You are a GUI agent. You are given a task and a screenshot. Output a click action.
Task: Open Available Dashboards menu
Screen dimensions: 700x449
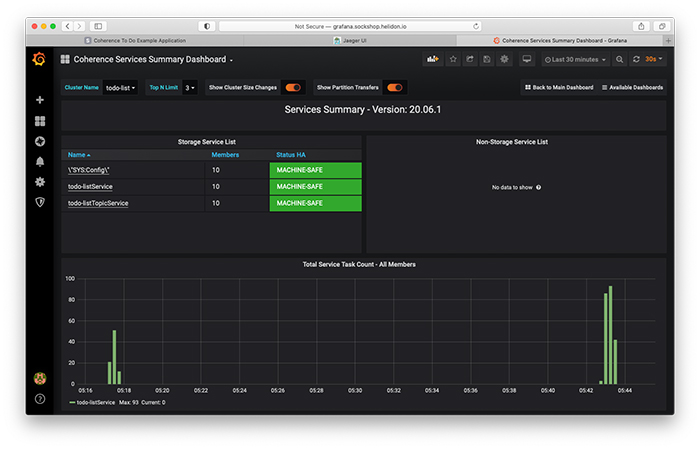633,87
